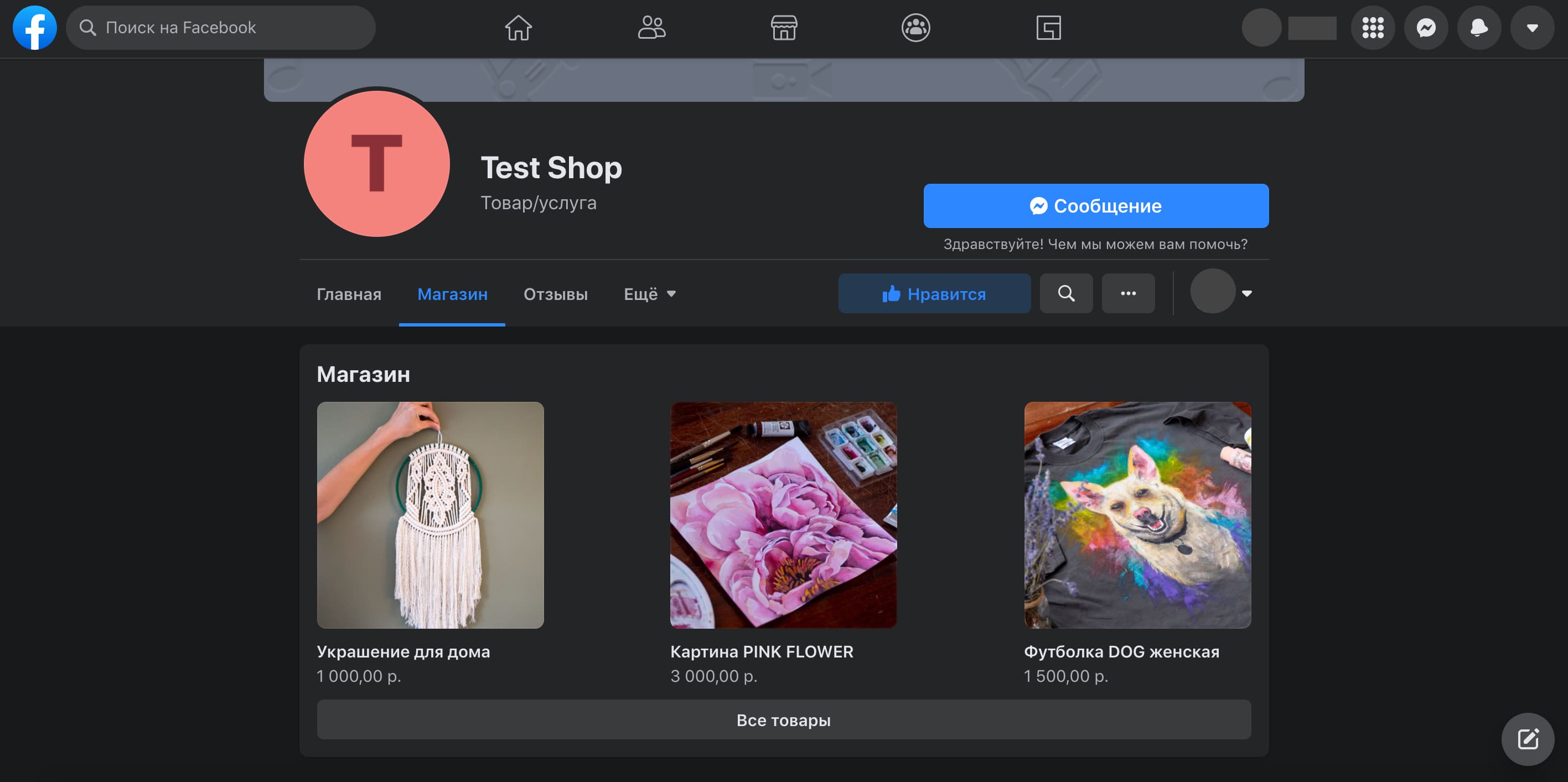
Task: Click the Нравится like button
Action: pyautogui.click(x=934, y=294)
